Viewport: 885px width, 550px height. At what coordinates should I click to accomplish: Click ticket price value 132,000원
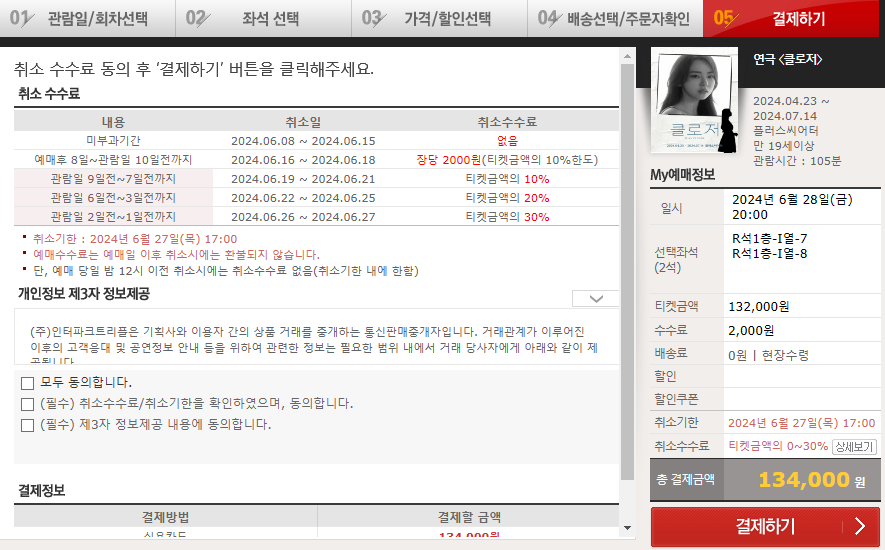click(x=759, y=307)
